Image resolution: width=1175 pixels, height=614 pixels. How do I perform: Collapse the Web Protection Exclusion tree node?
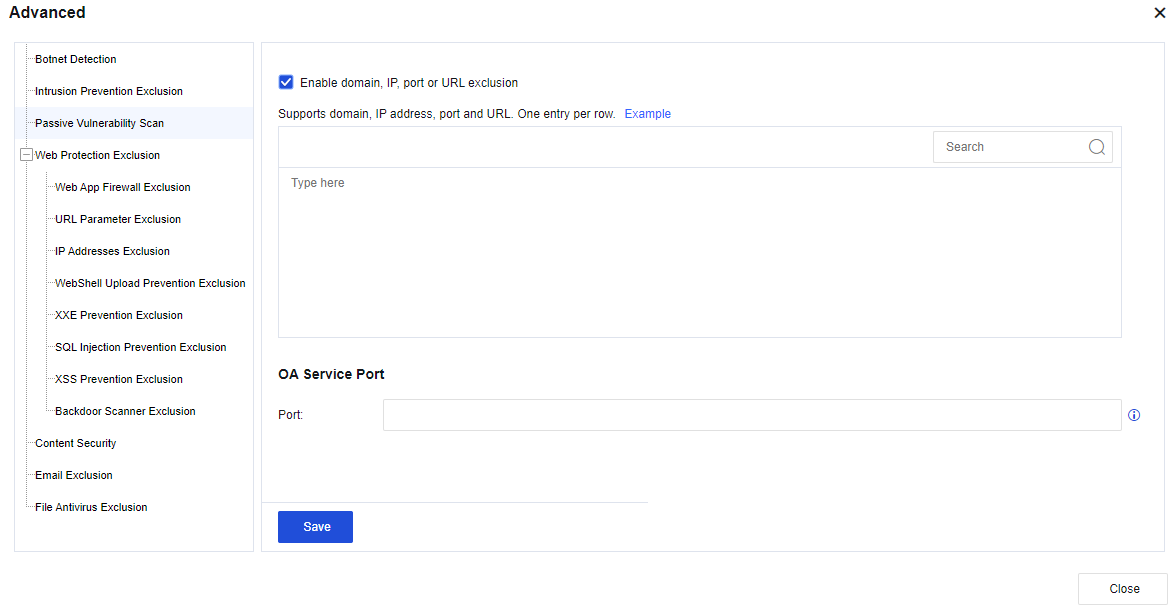(27, 155)
